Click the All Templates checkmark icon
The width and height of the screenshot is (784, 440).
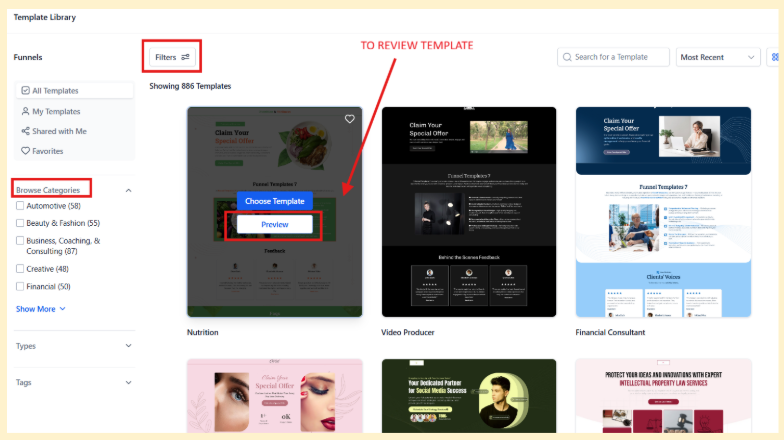pos(26,90)
